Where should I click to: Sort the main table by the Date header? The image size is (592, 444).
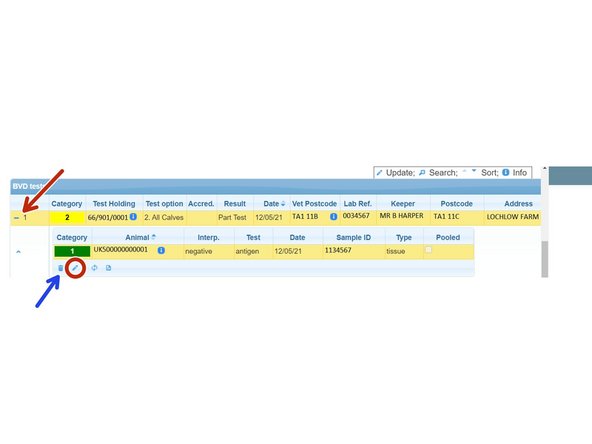pos(274,204)
